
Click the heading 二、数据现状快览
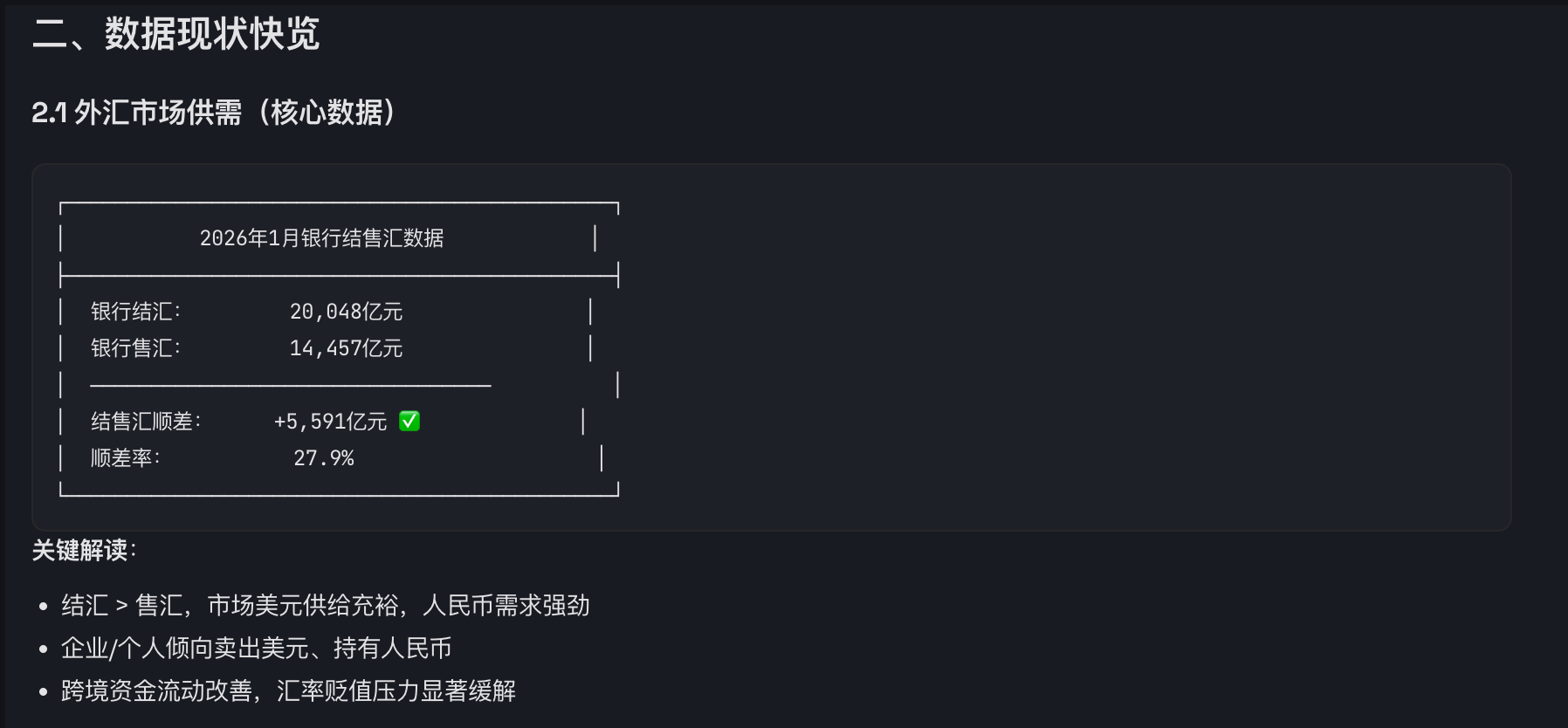coord(175,34)
